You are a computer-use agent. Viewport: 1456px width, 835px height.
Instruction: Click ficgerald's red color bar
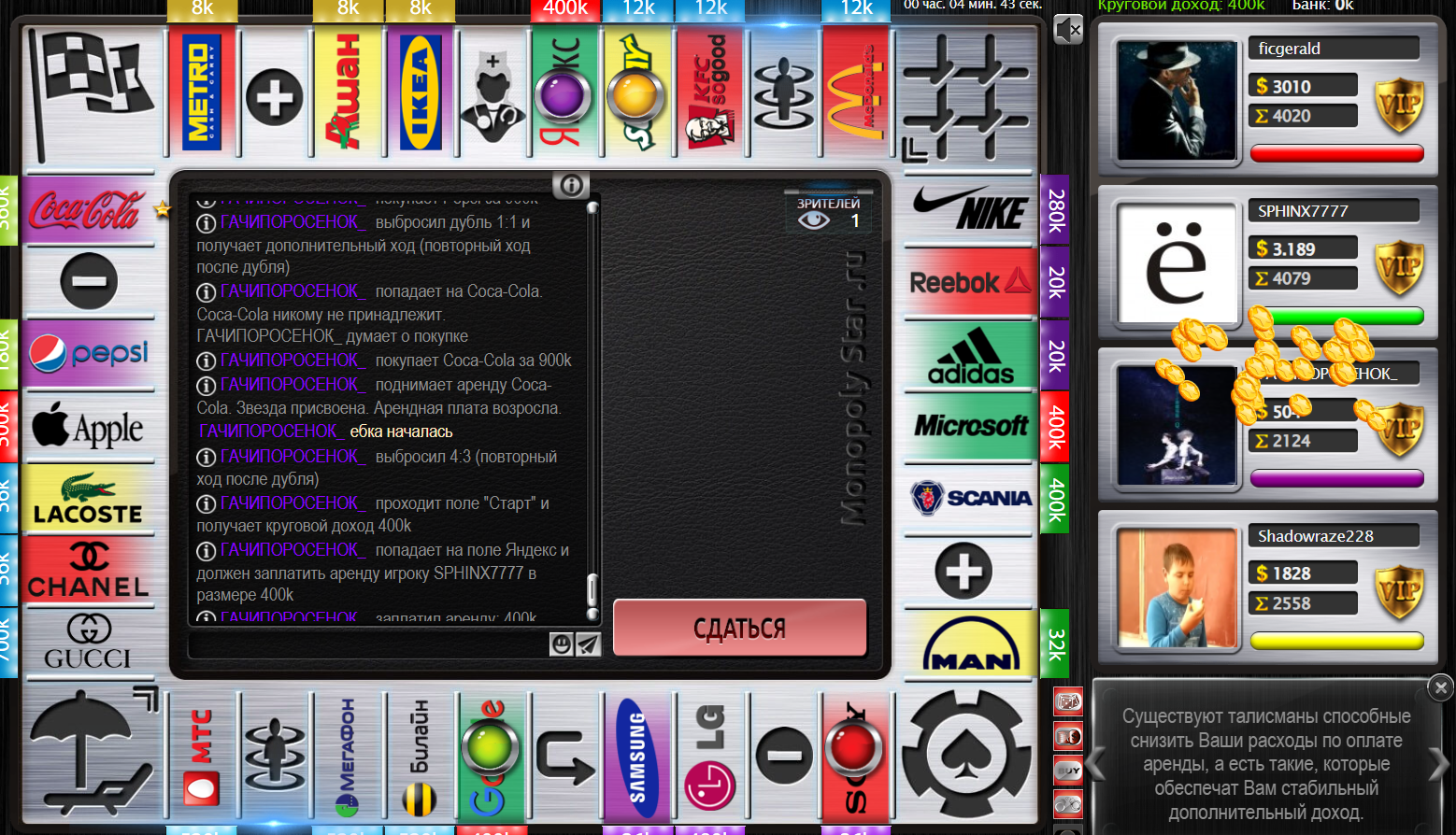pyautogui.click(x=1336, y=153)
